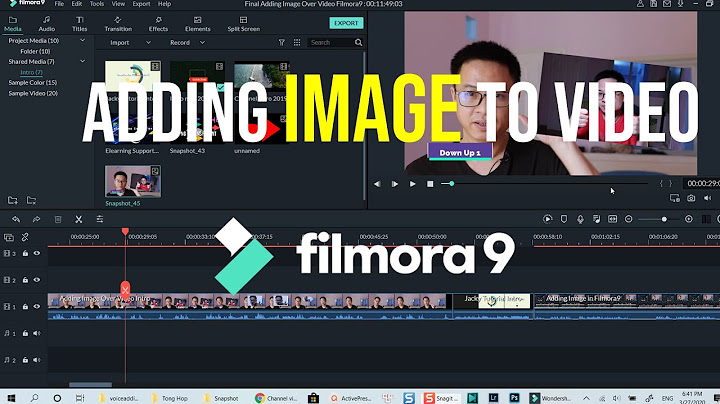Screen dimensions: 720x404
Task: Click the Delete folder icon
Action: pyautogui.click(x=31, y=200)
